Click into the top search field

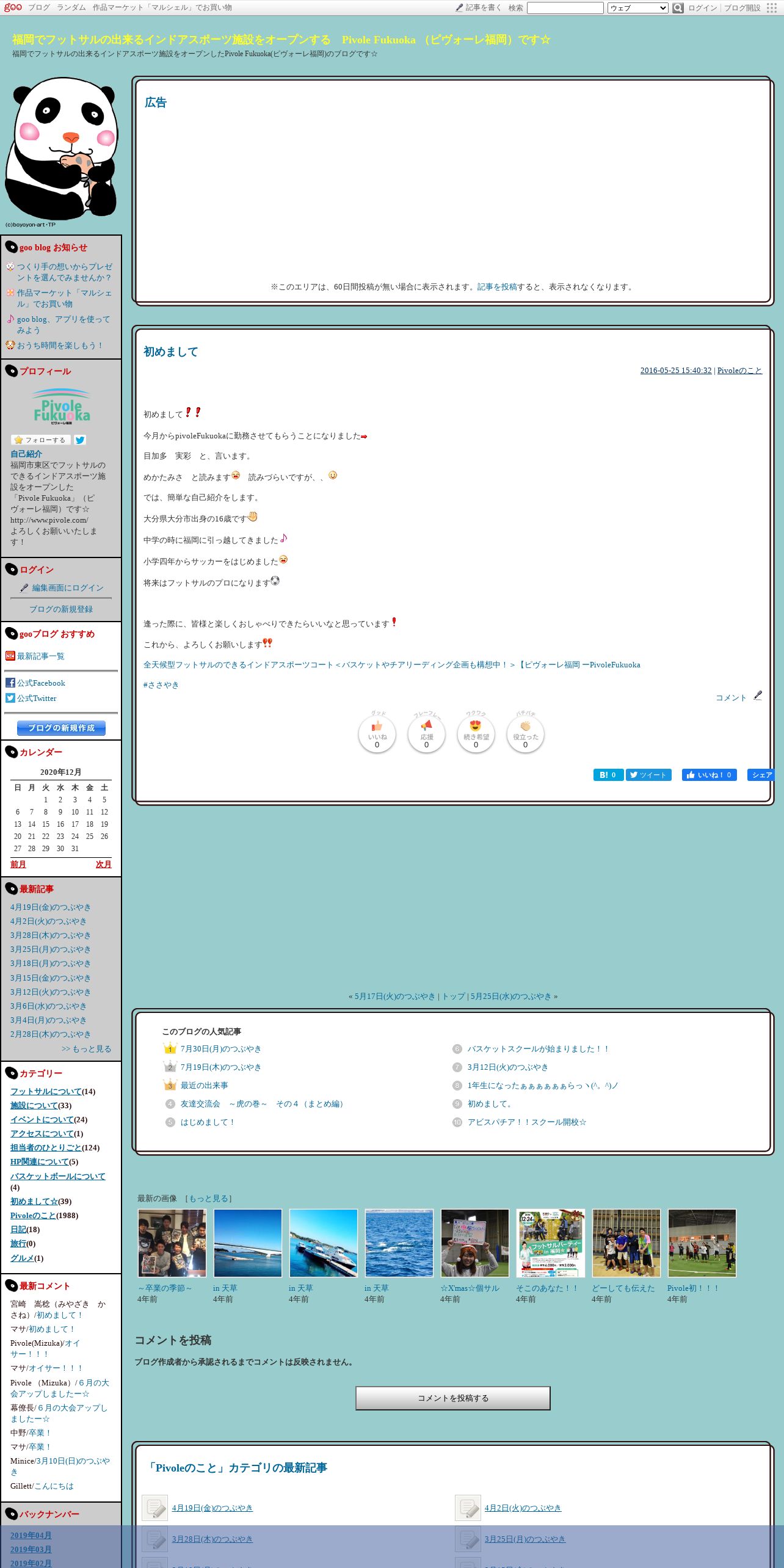click(x=565, y=8)
